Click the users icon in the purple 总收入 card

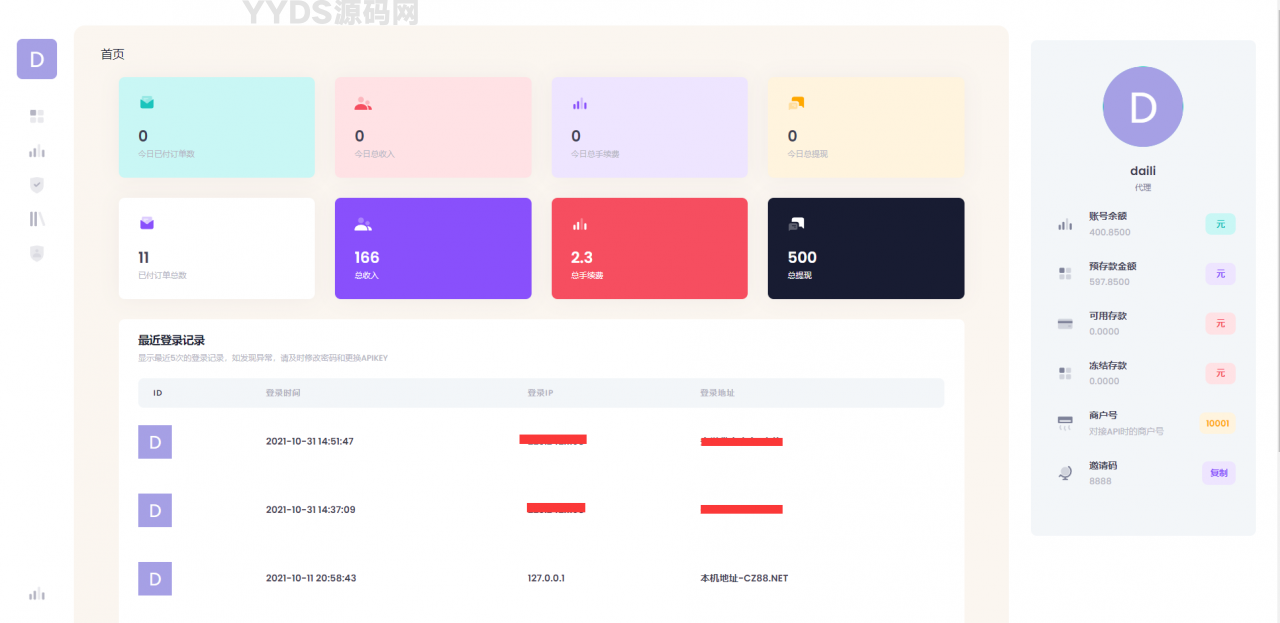(363, 225)
